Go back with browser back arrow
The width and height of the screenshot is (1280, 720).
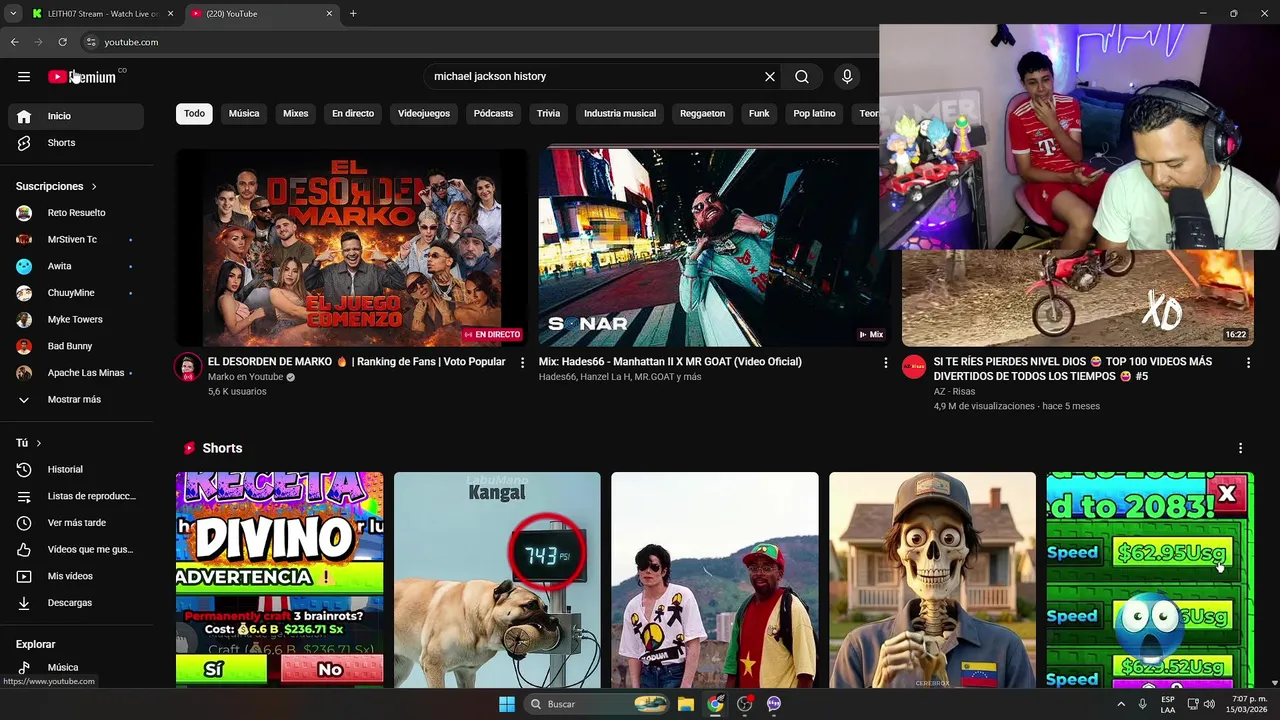[14, 42]
